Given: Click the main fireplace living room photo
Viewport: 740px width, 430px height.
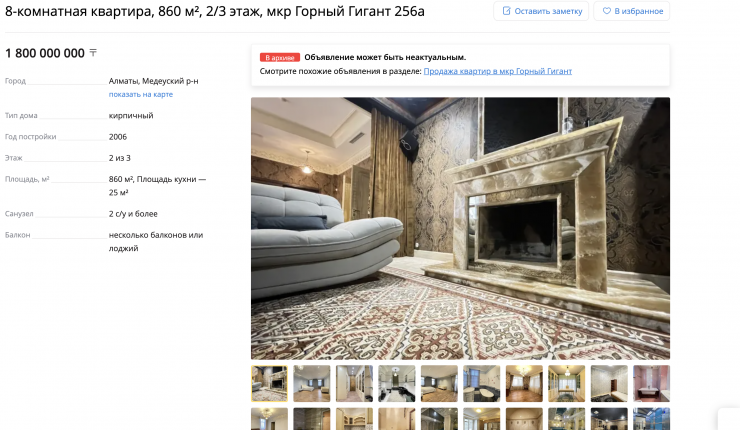Looking at the screenshot, I should tap(460, 228).
